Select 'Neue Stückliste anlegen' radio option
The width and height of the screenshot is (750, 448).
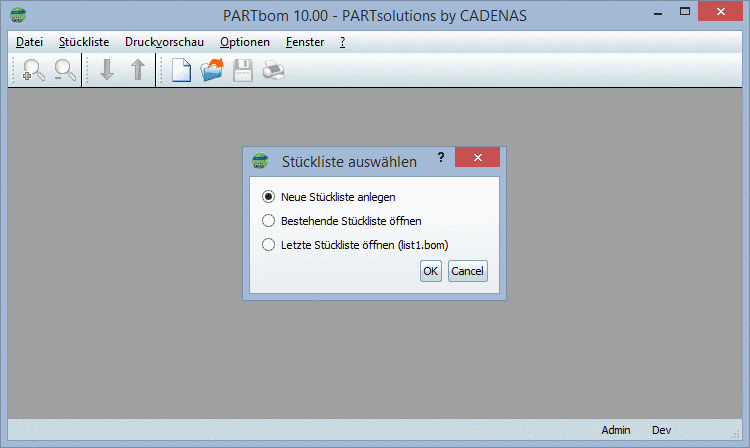click(x=267, y=197)
